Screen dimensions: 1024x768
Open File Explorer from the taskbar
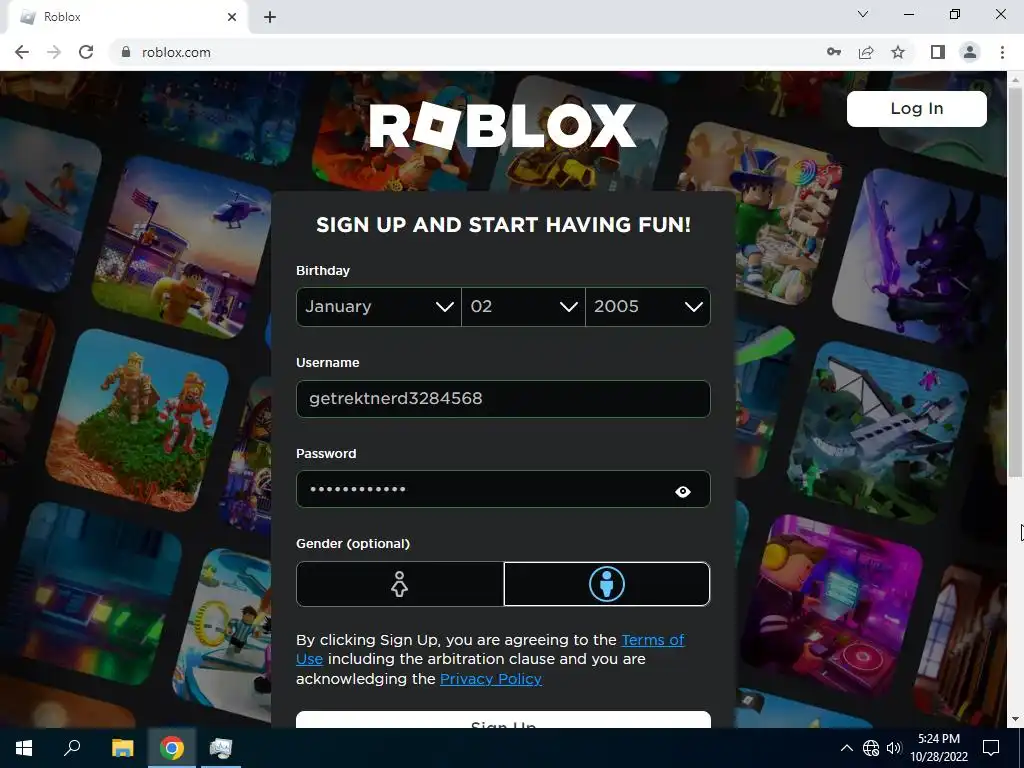pos(122,748)
